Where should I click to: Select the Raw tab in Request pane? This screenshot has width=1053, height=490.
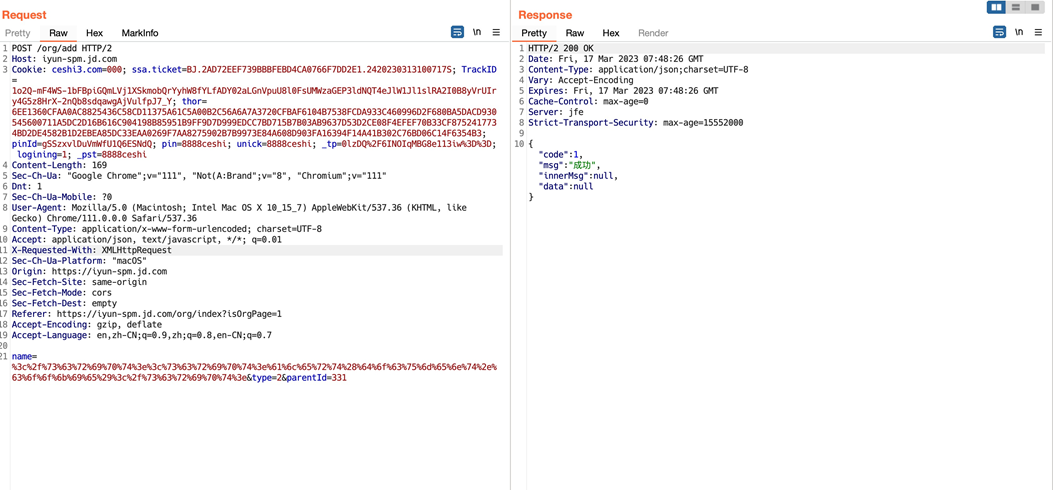click(x=58, y=33)
